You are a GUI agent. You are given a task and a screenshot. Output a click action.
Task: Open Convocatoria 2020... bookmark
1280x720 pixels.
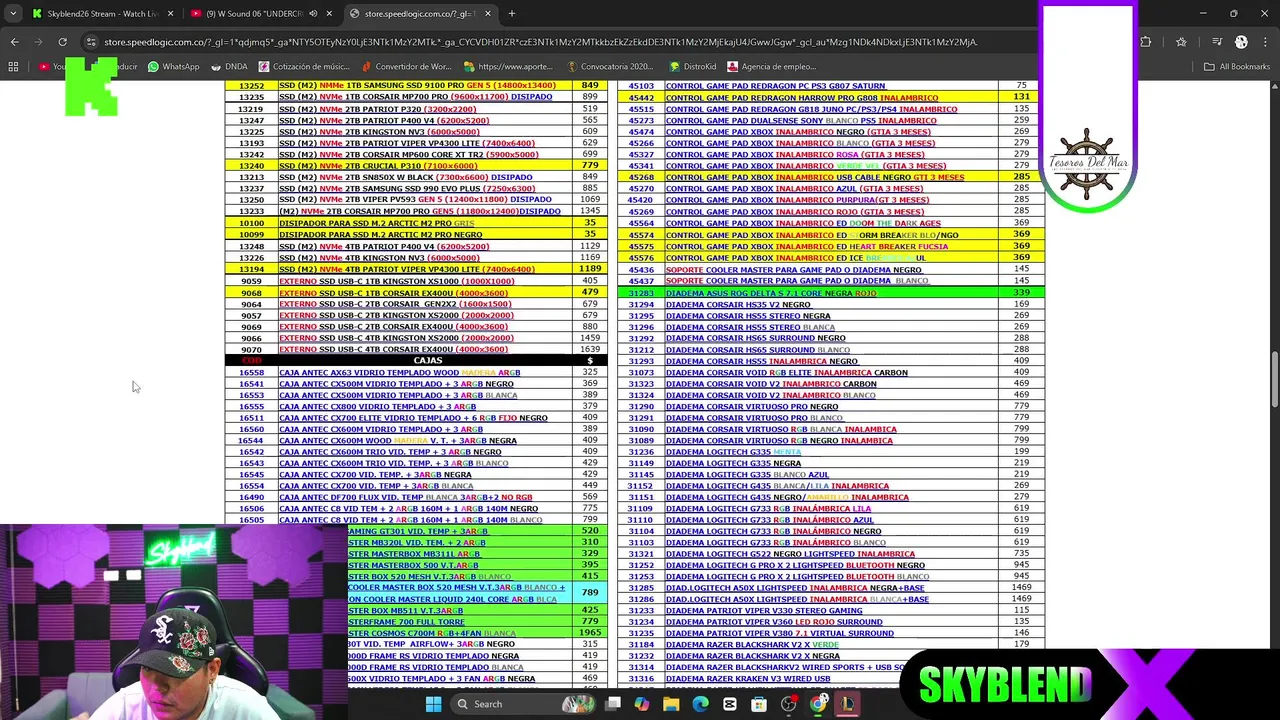pyautogui.click(x=609, y=67)
